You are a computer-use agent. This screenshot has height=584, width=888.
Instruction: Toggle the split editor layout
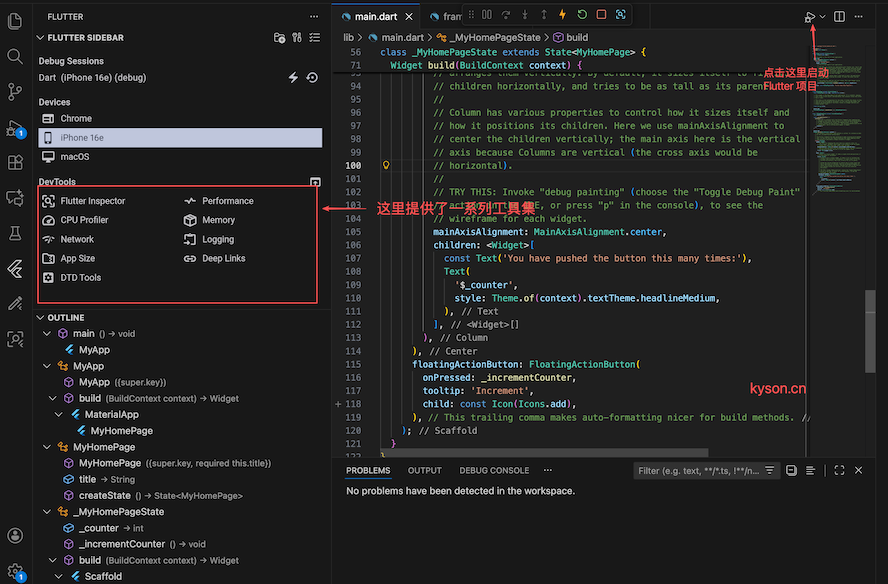pyautogui.click(x=839, y=17)
